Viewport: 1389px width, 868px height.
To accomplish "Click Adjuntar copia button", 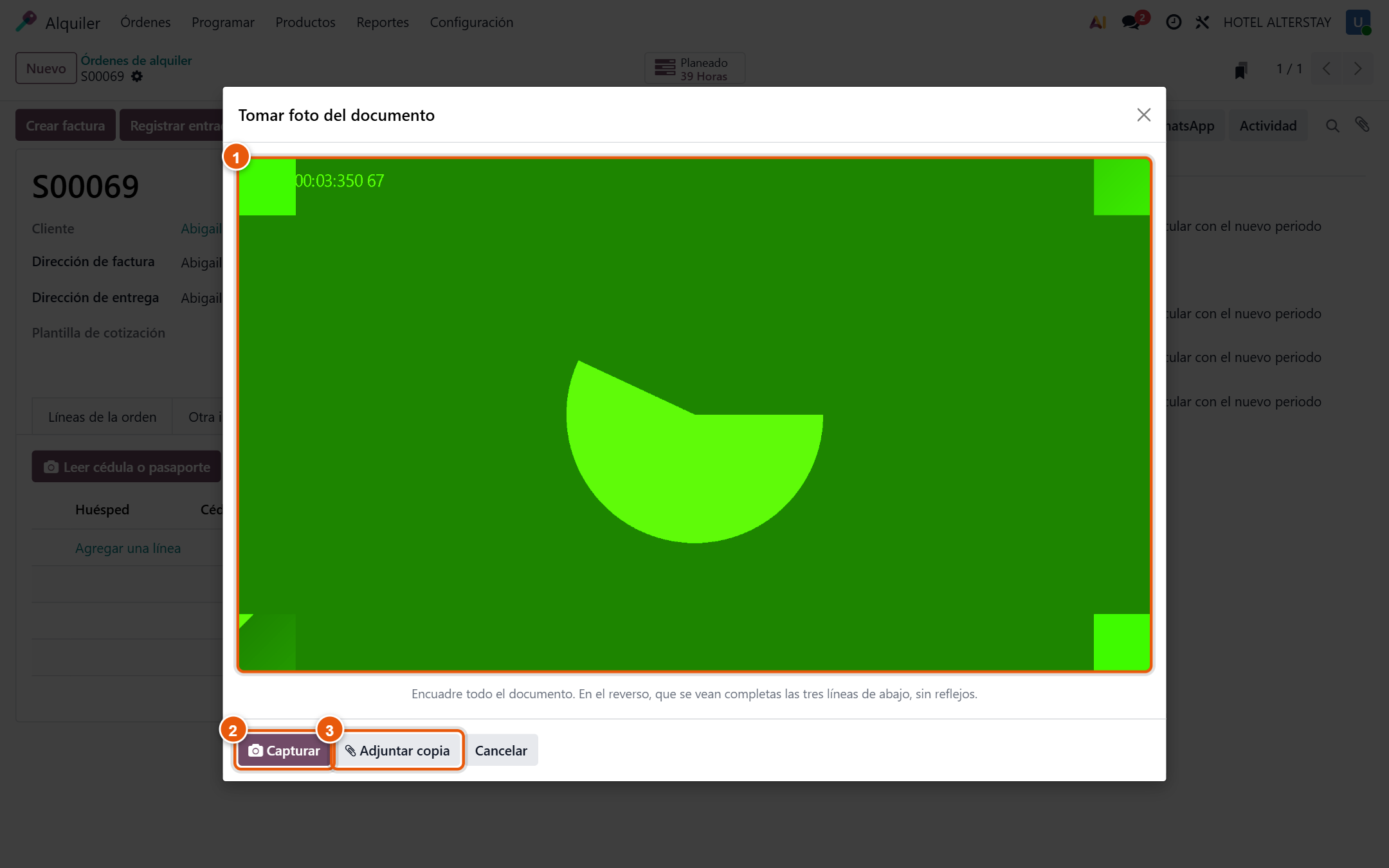I will pos(398,750).
